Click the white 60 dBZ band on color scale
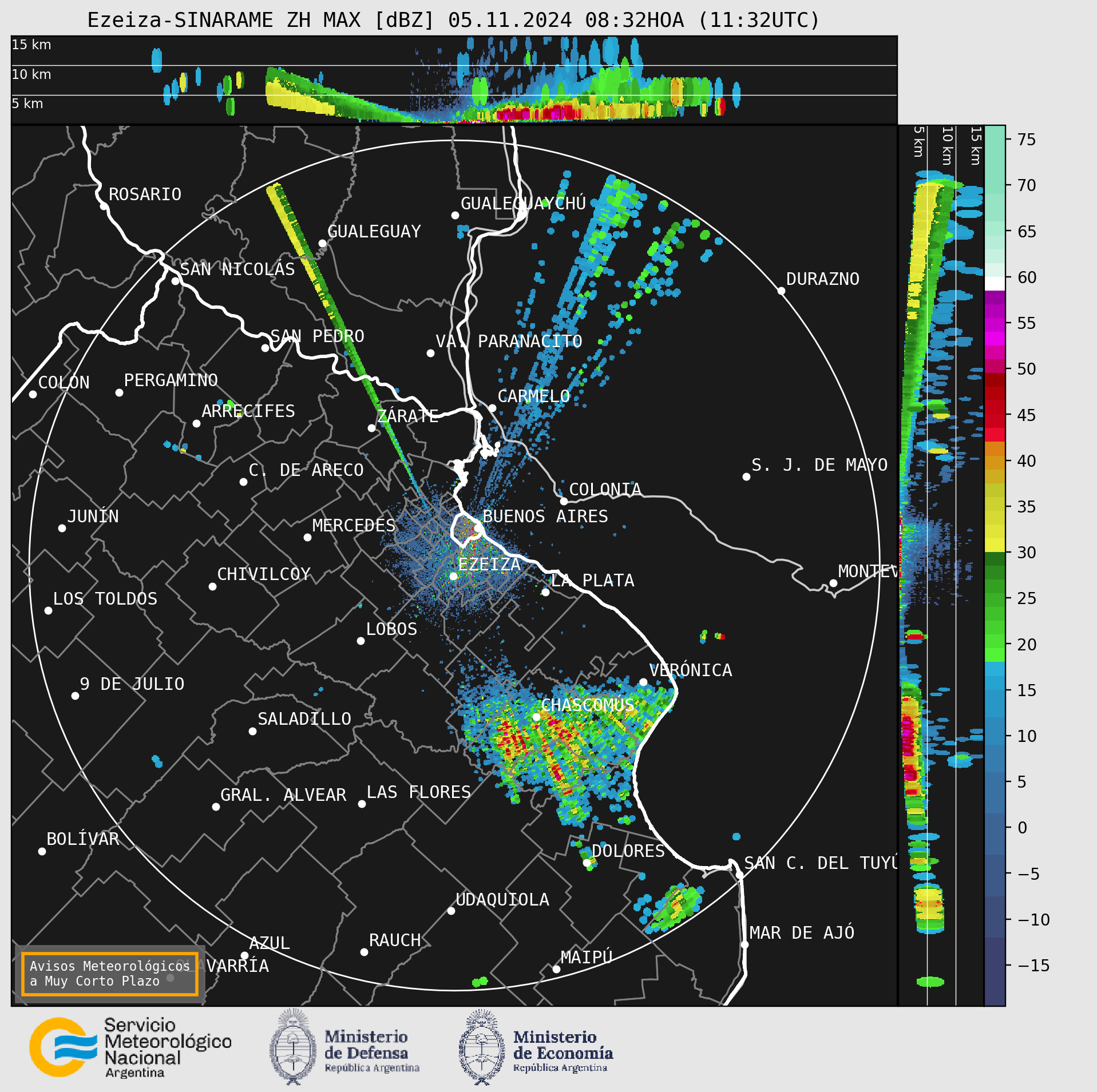The image size is (1097, 1092). (x=995, y=284)
